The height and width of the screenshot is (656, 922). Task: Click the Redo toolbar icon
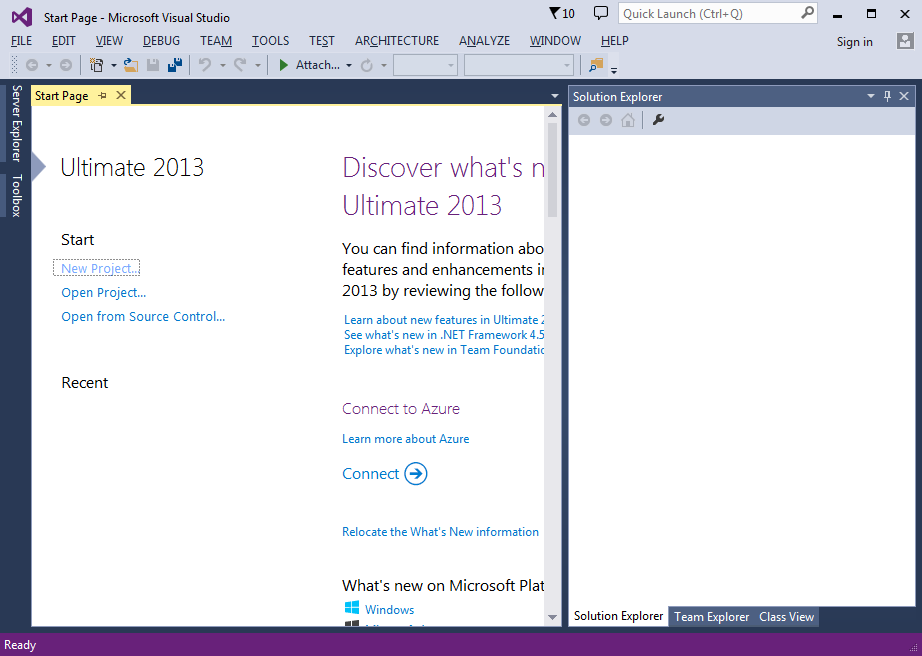[240, 65]
